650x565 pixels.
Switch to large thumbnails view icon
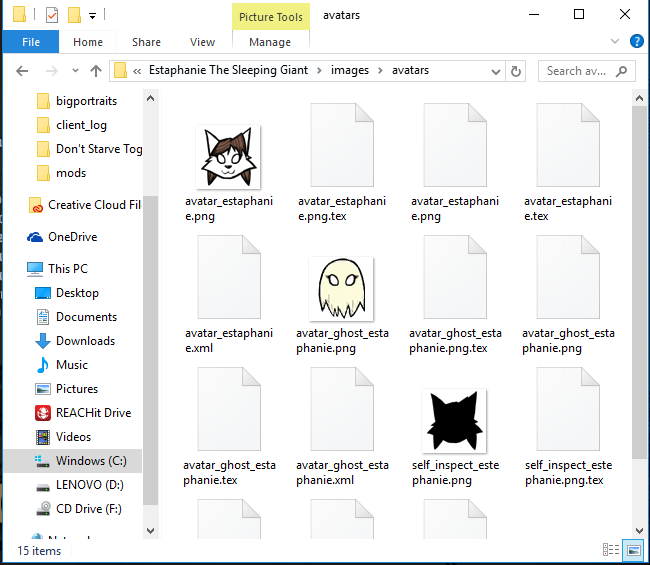click(x=632, y=550)
